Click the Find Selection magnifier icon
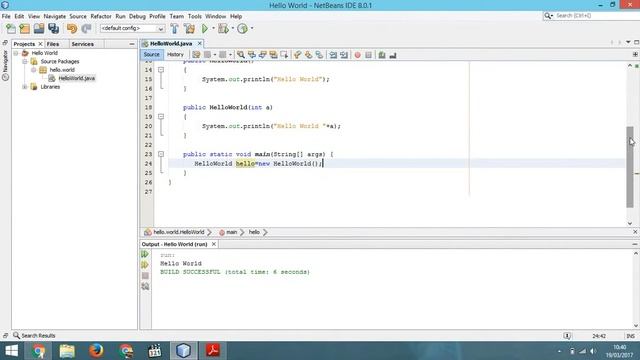The width and height of the screenshot is (640, 360). (241, 55)
